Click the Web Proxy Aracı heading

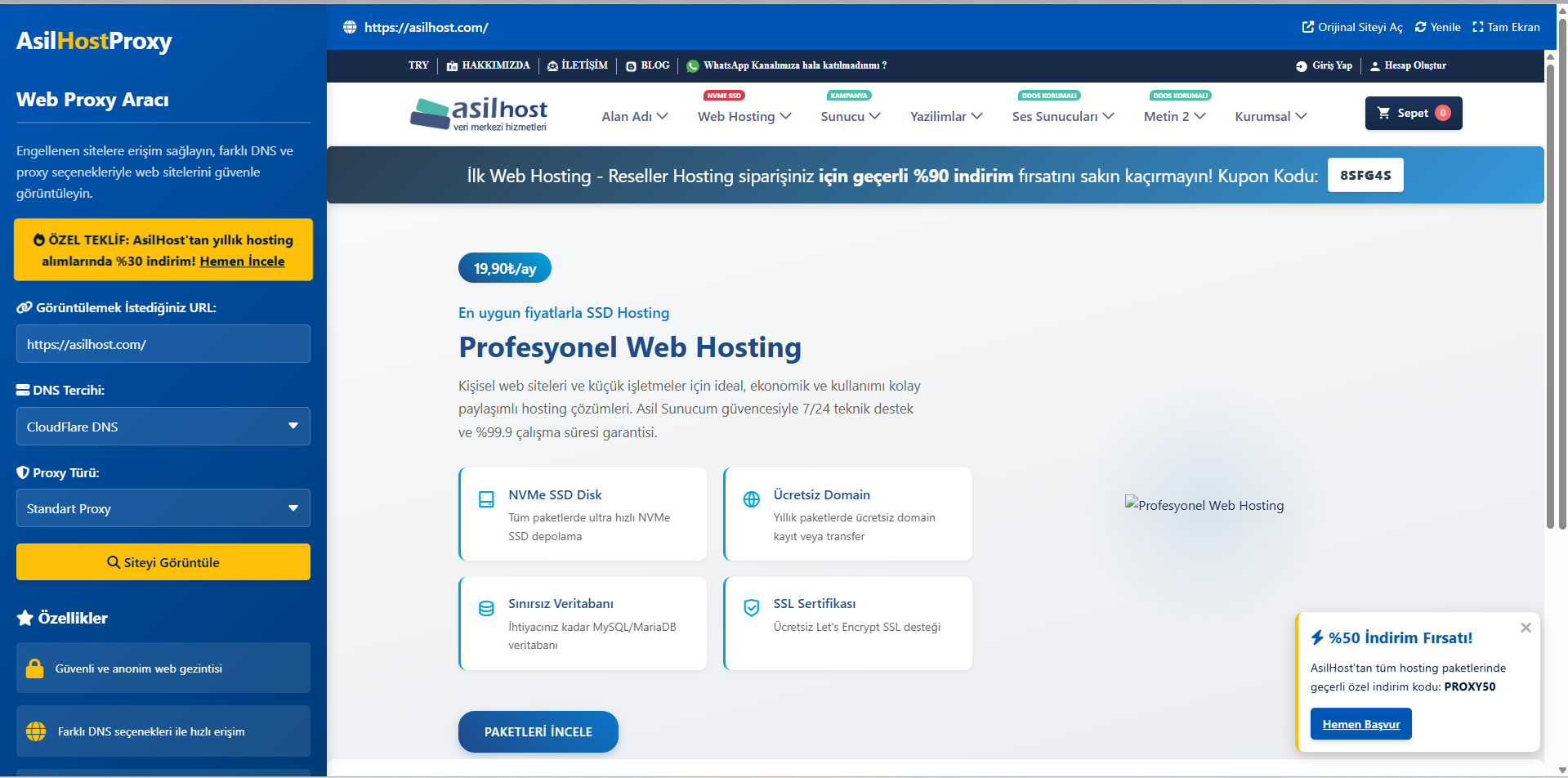pyautogui.click(x=92, y=100)
